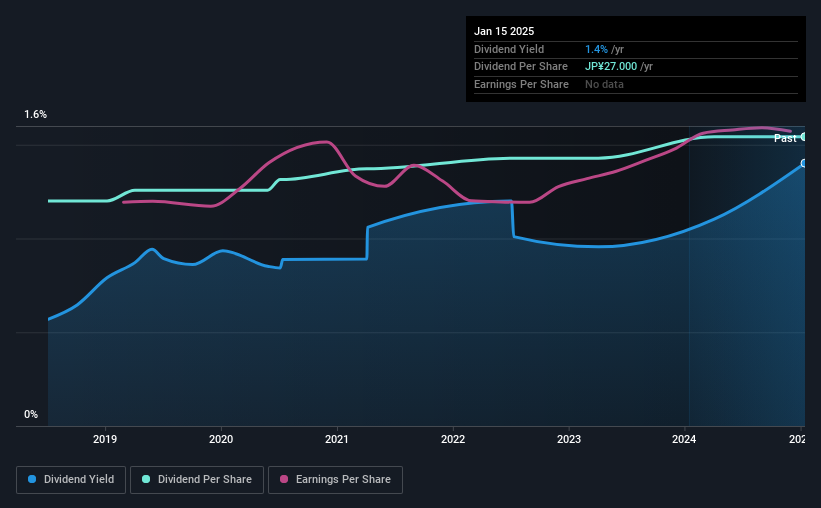Click the 2022 x-axis label

453,439
